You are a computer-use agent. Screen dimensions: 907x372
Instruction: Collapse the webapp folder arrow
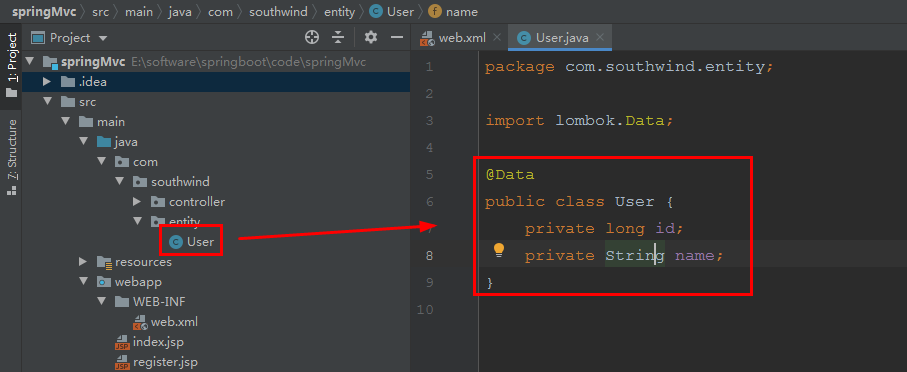click(84, 282)
